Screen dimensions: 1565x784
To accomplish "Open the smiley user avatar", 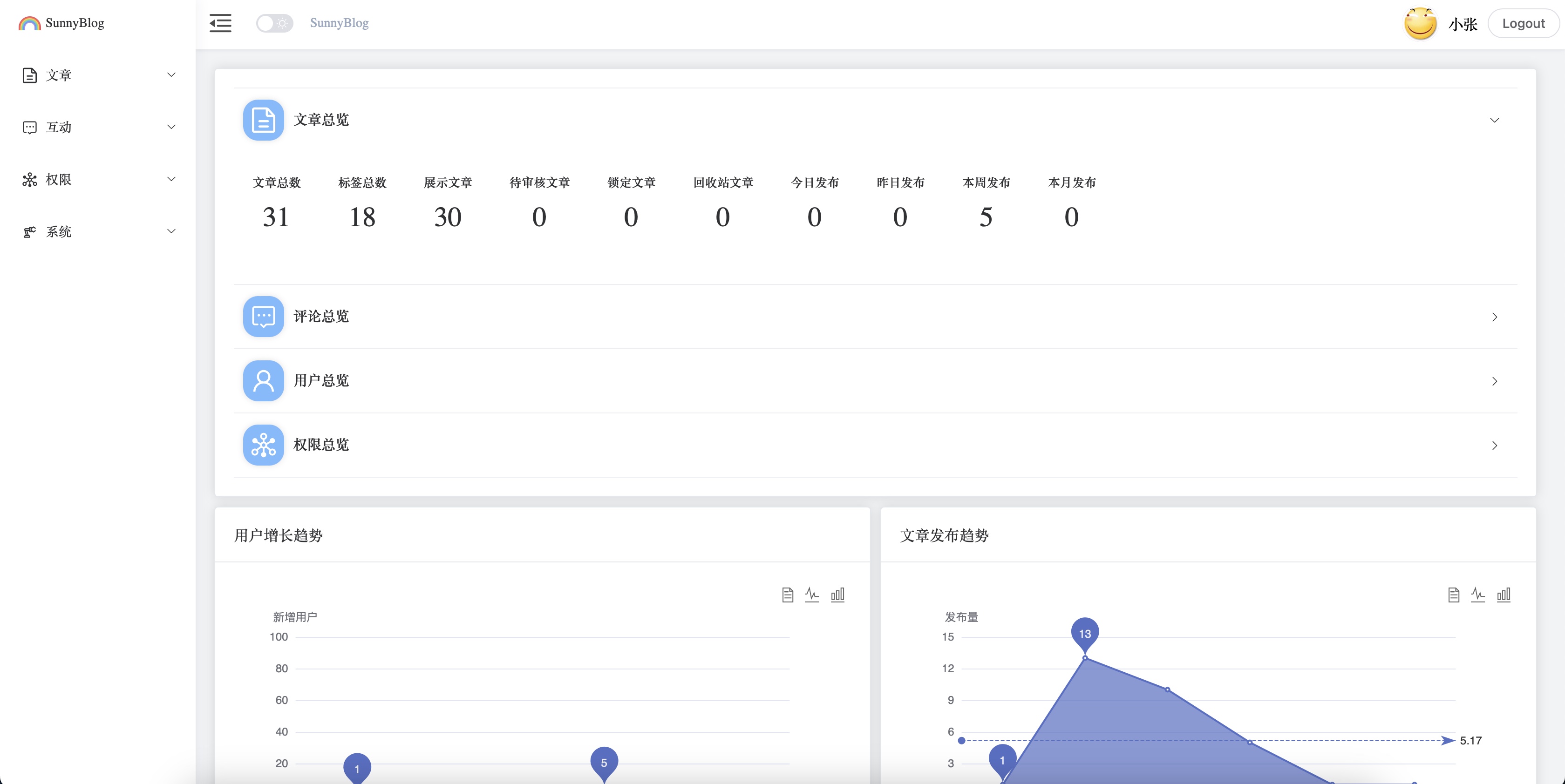I will [x=1421, y=24].
